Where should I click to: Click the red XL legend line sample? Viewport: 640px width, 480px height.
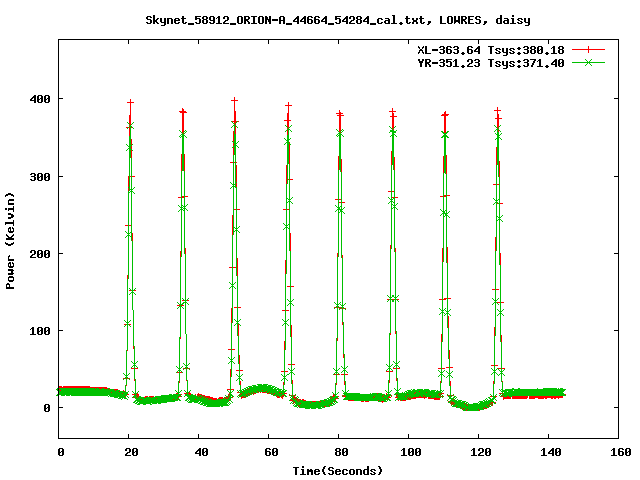pyautogui.click(x=588, y=50)
